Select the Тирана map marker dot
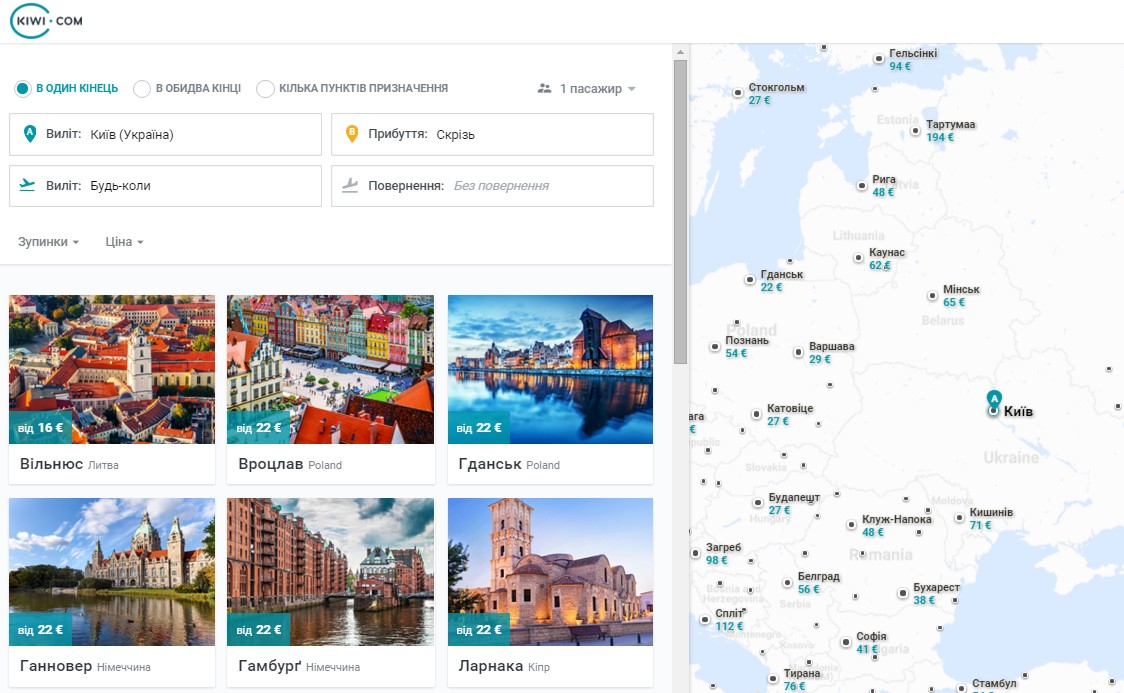 click(x=773, y=679)
